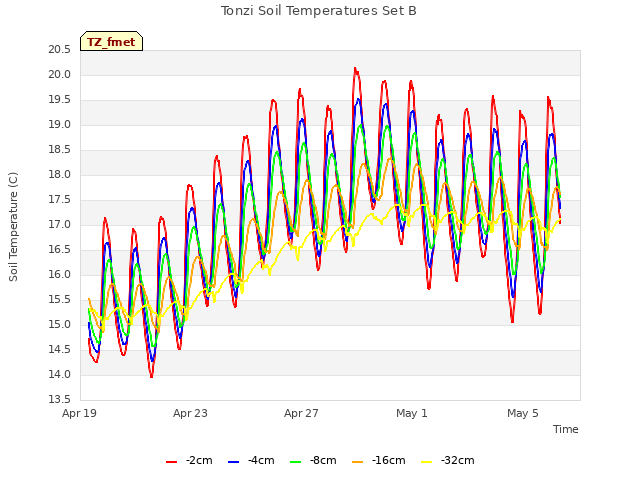This screenshot has height=480, width=640.
Task: Select the -8cm legend entry
Action: (x=313, y=460)
